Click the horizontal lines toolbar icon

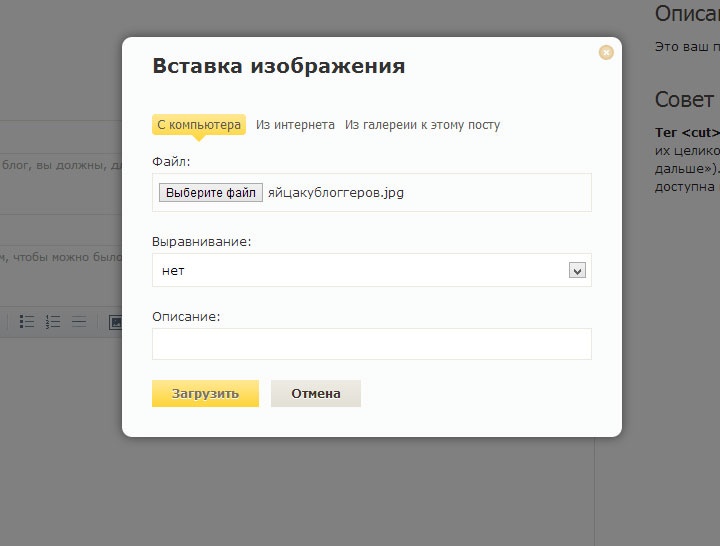[79, 321]
